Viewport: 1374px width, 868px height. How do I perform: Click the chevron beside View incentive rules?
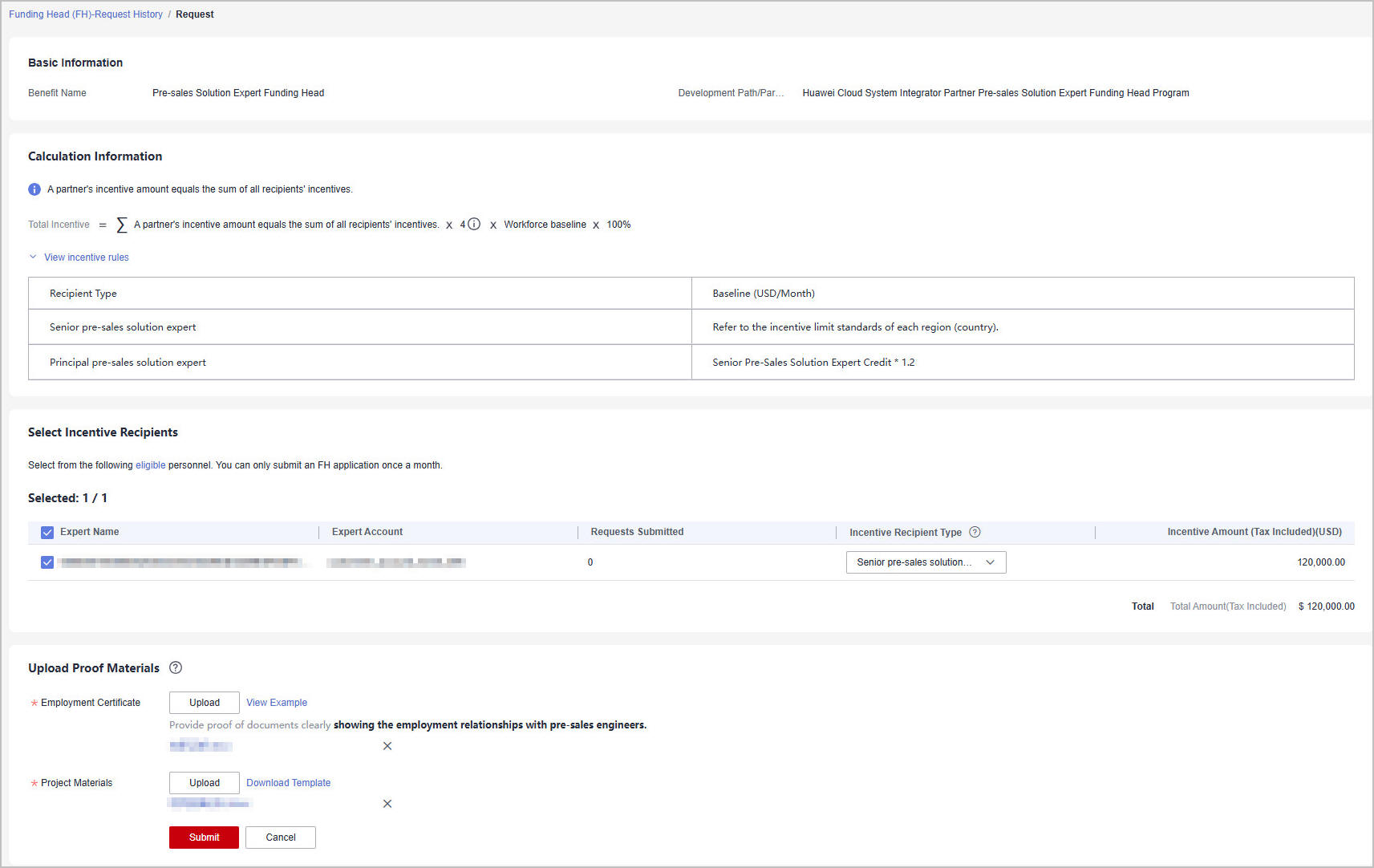tap(33, 258)
